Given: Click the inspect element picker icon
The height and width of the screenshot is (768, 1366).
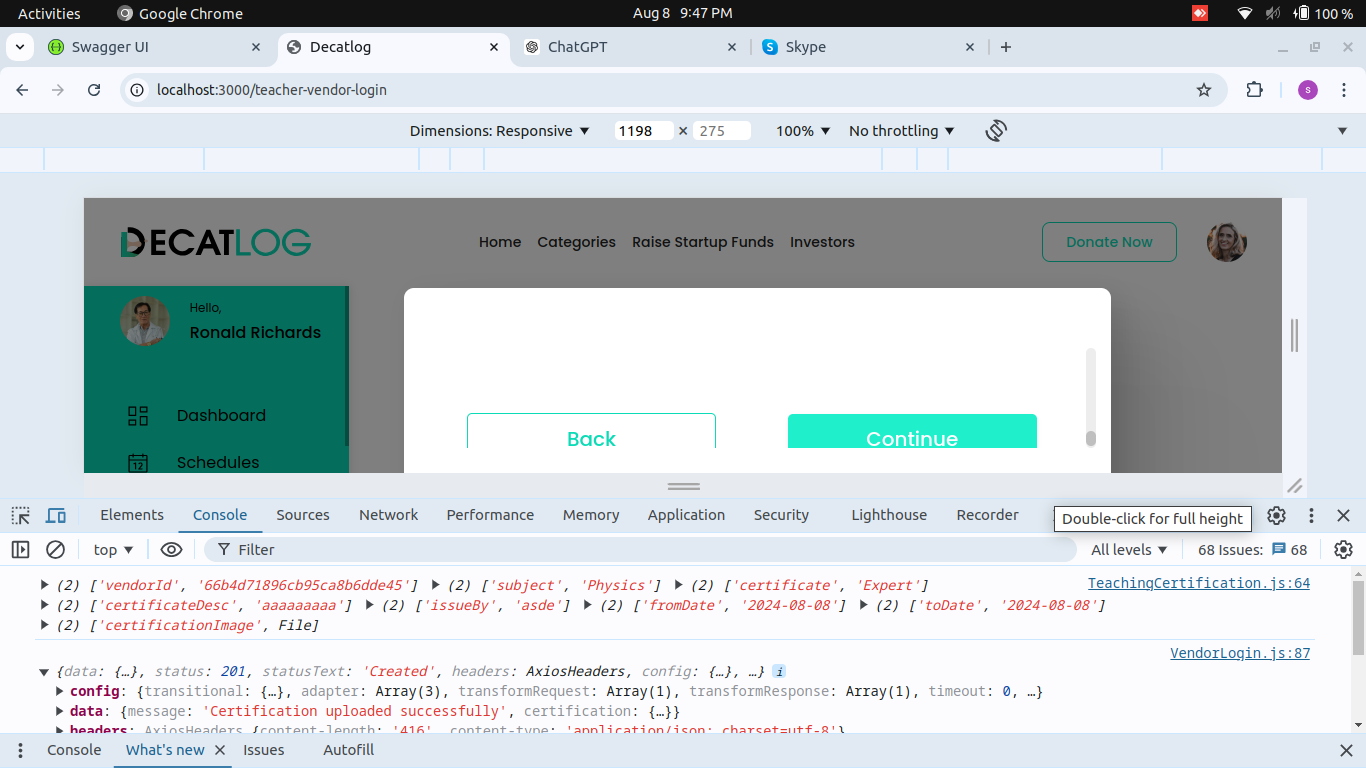Looking at the screenshot, I should coord(20,516).
